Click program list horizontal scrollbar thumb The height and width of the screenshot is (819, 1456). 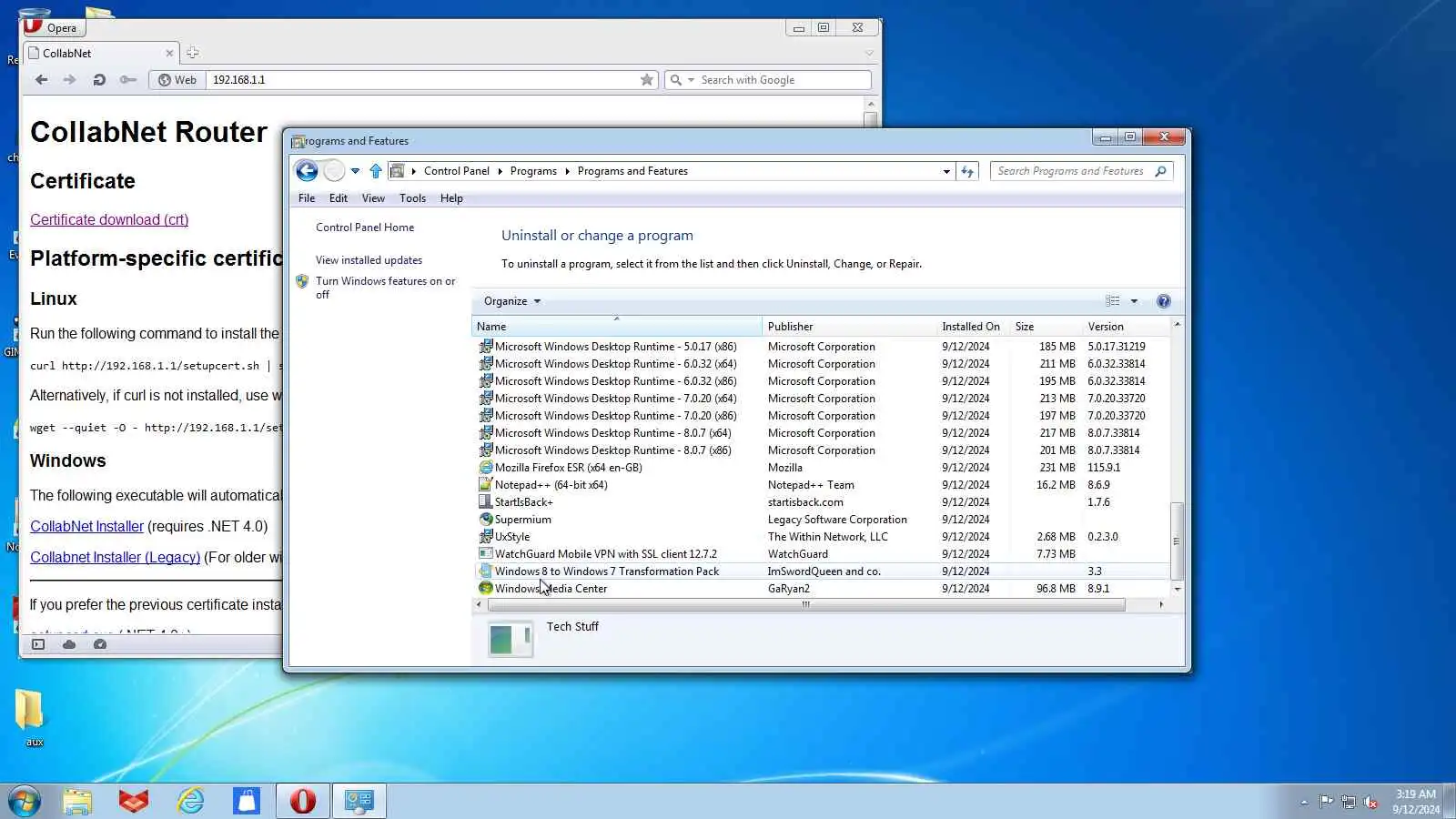coord(806,604)
